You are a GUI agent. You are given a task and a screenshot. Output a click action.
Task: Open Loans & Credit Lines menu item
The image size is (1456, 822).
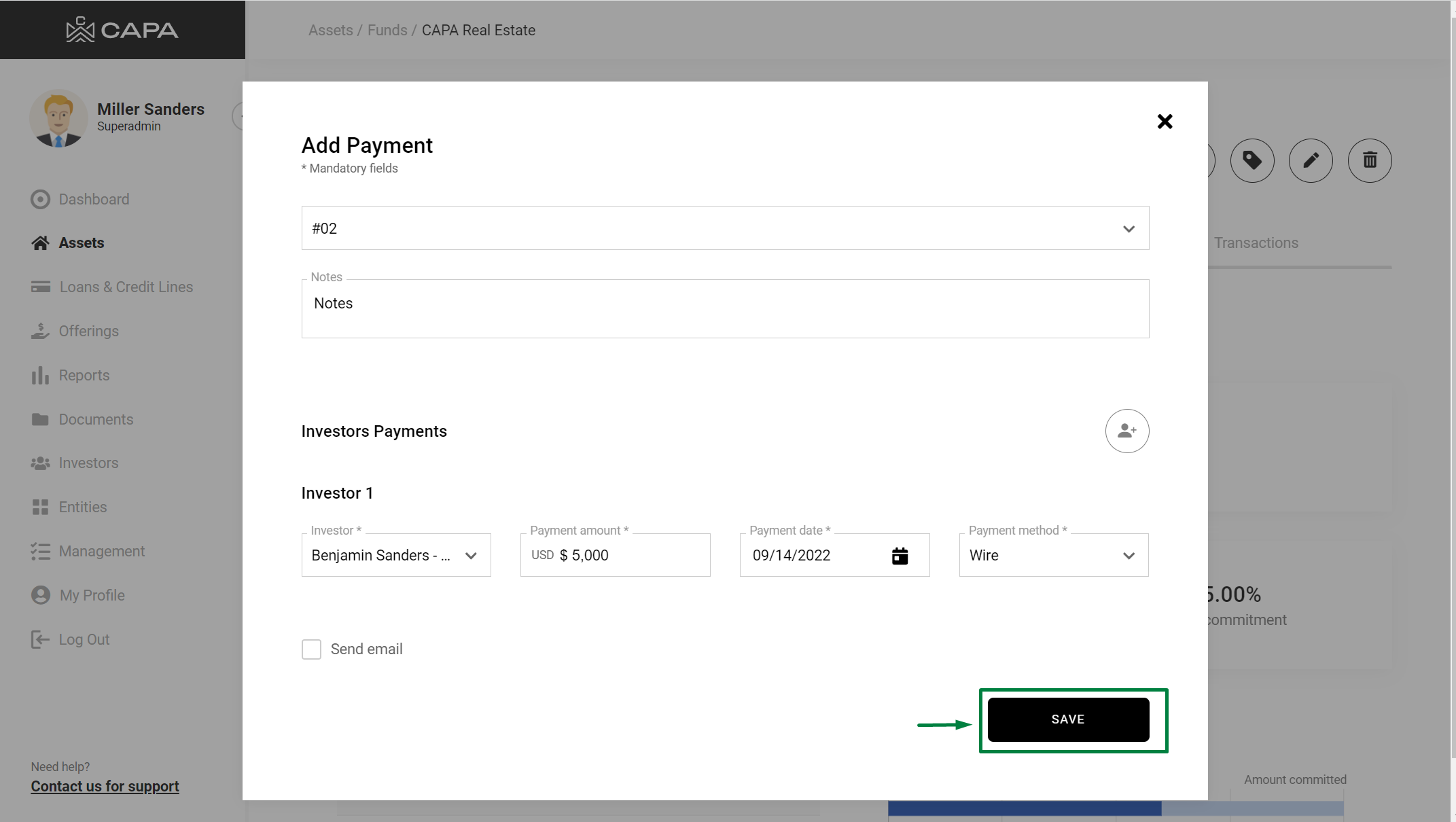tap(126, 287)
